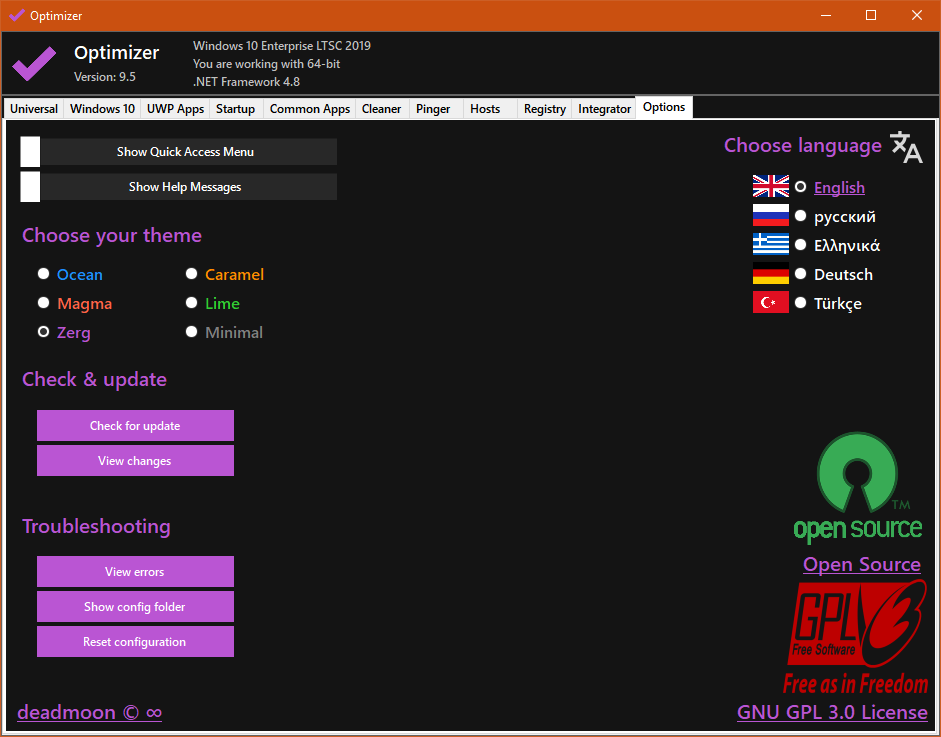Click the Turkish flag icon

(x=770, y=303)
